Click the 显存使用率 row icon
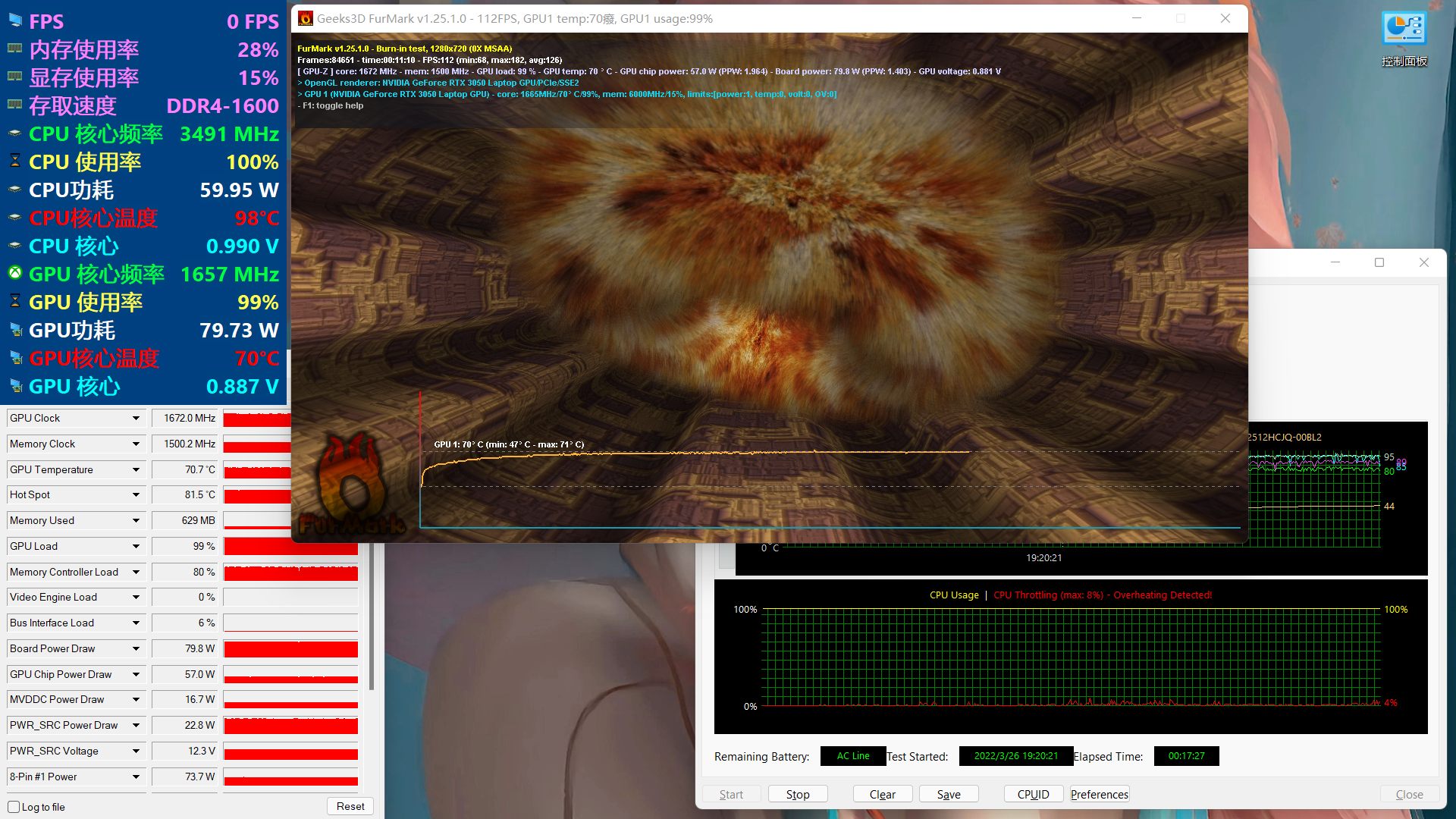 coord(14,77)
